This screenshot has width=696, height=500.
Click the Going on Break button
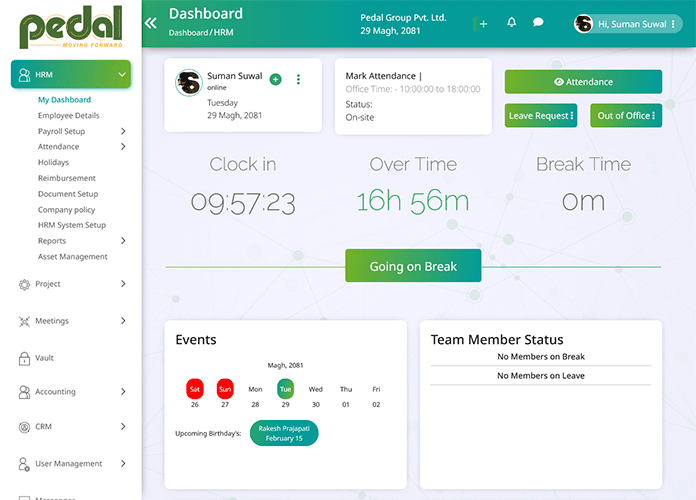[x=413, y=266]
